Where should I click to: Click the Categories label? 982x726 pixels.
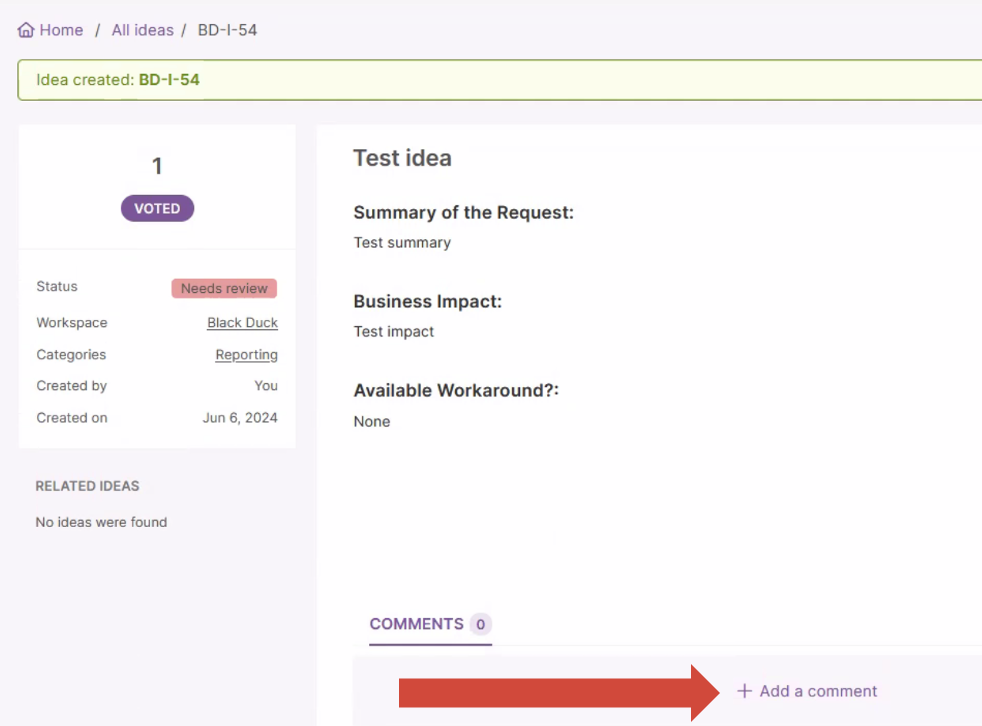tap(71, 355)
